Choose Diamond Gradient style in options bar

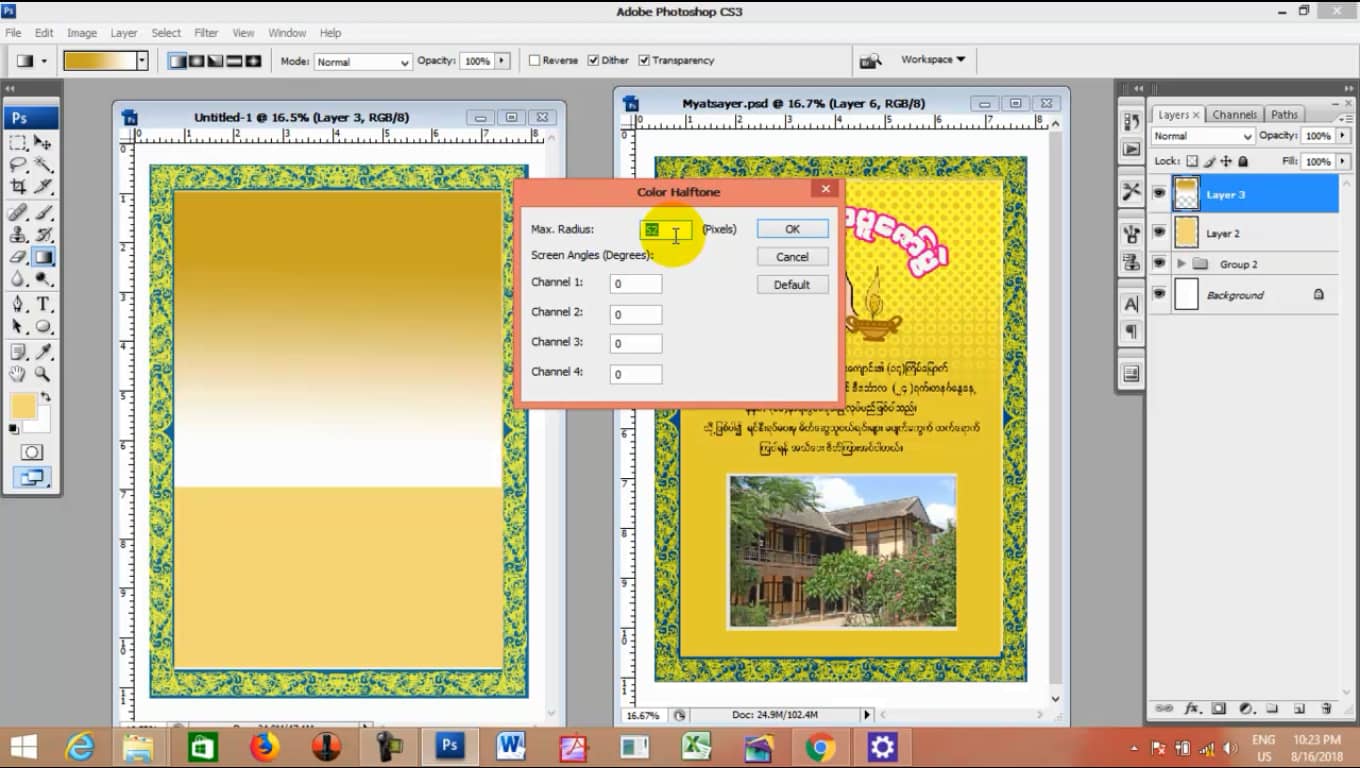click(x=253, y=61)
